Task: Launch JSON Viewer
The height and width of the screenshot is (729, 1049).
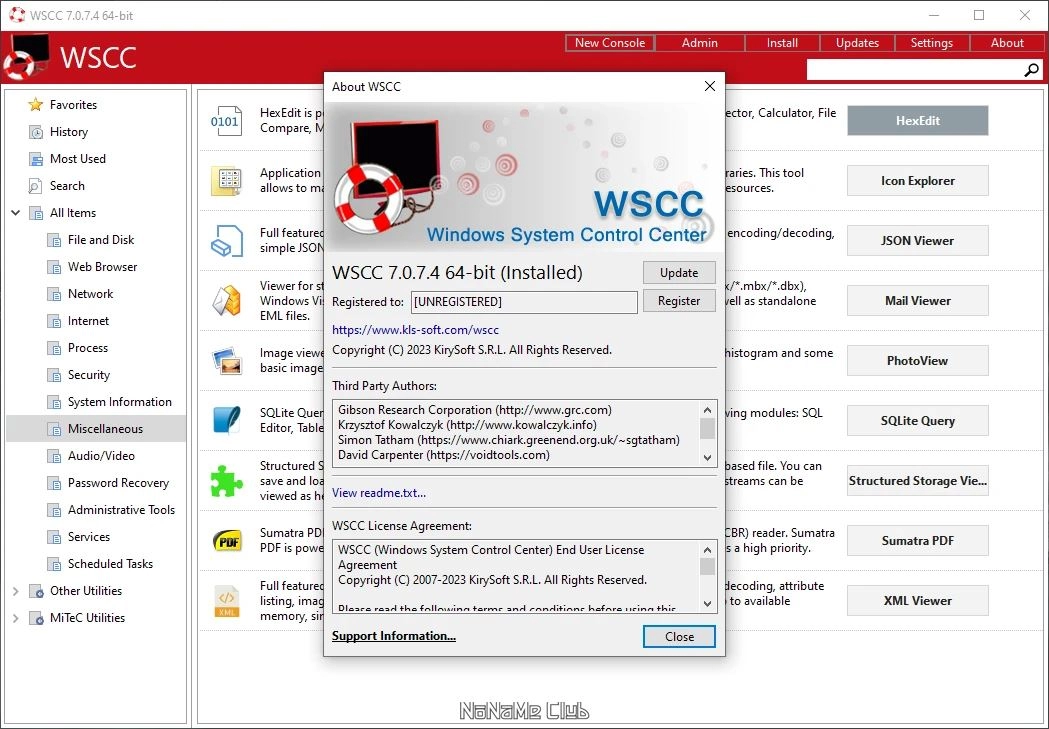Action: pos(917,241)
